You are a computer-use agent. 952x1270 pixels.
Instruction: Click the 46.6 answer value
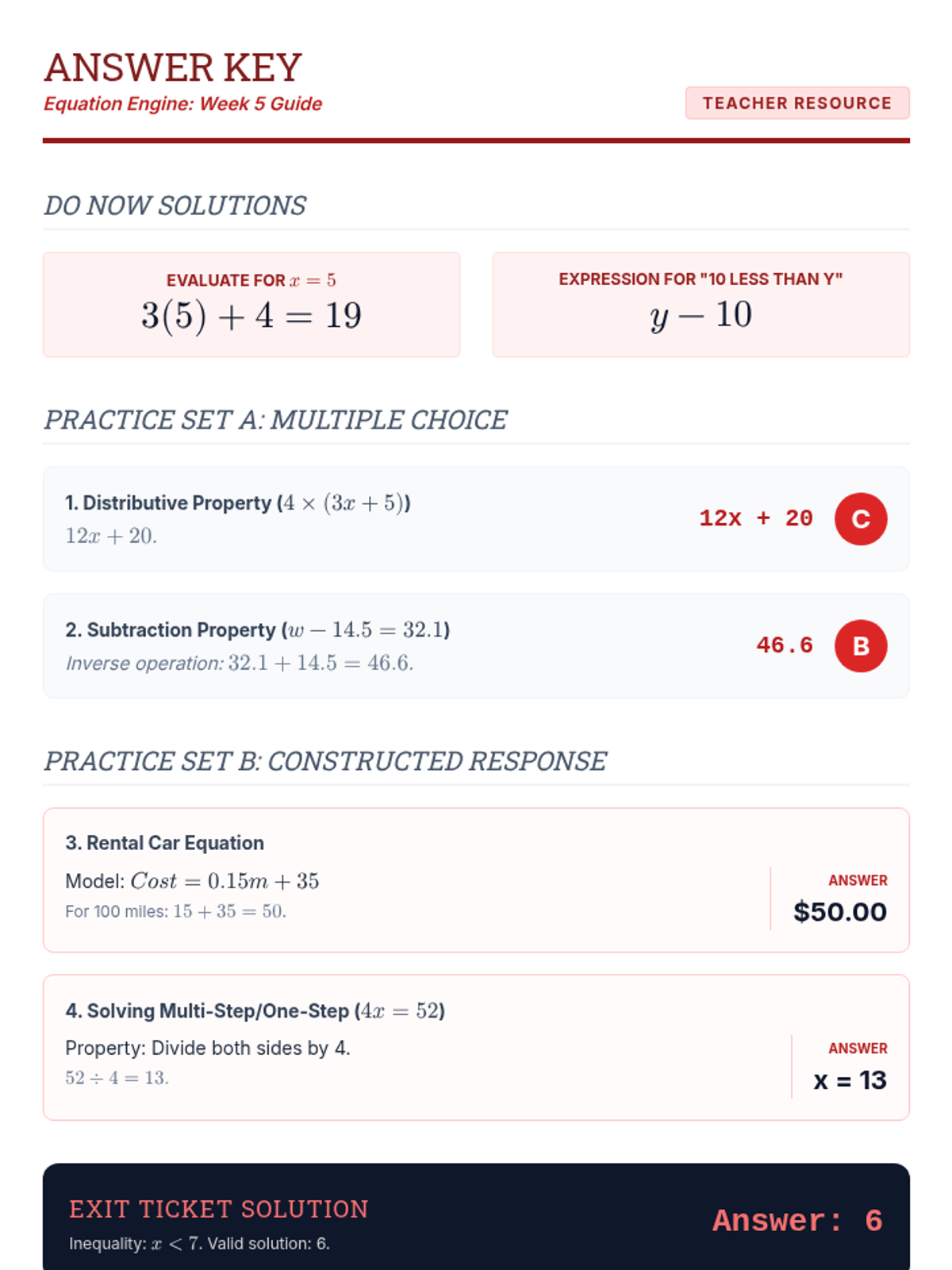pos(785,645)
